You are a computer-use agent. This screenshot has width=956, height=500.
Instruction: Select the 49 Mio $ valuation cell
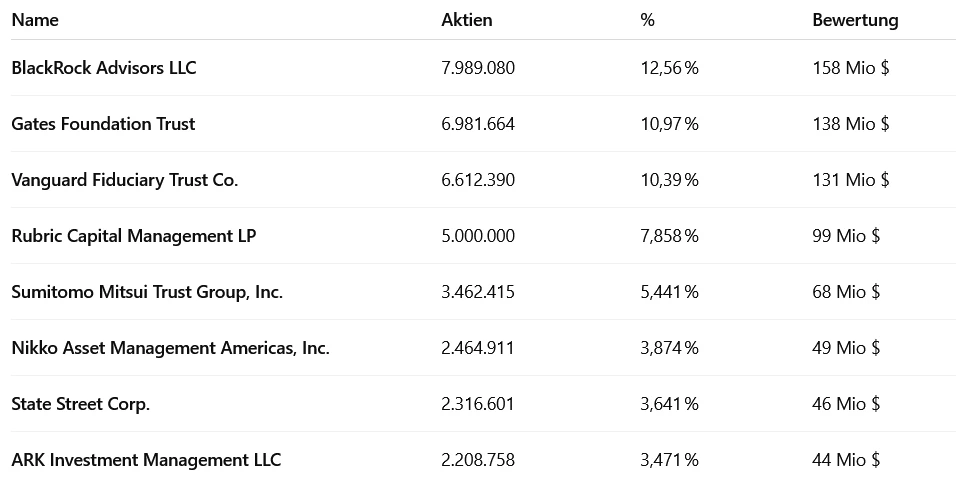coord(846,348)
